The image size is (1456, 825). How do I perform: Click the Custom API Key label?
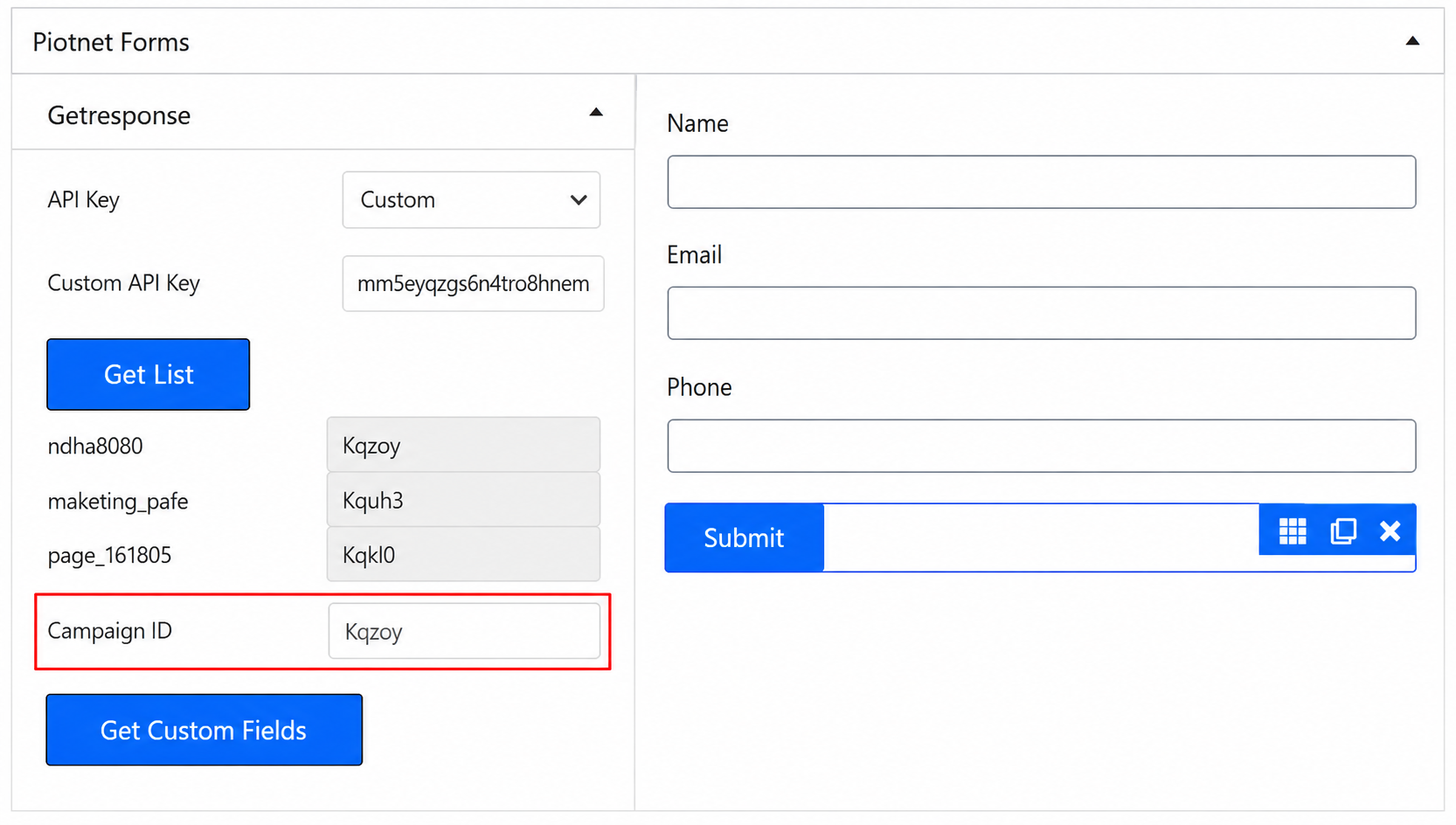click(x=124, y=283)
